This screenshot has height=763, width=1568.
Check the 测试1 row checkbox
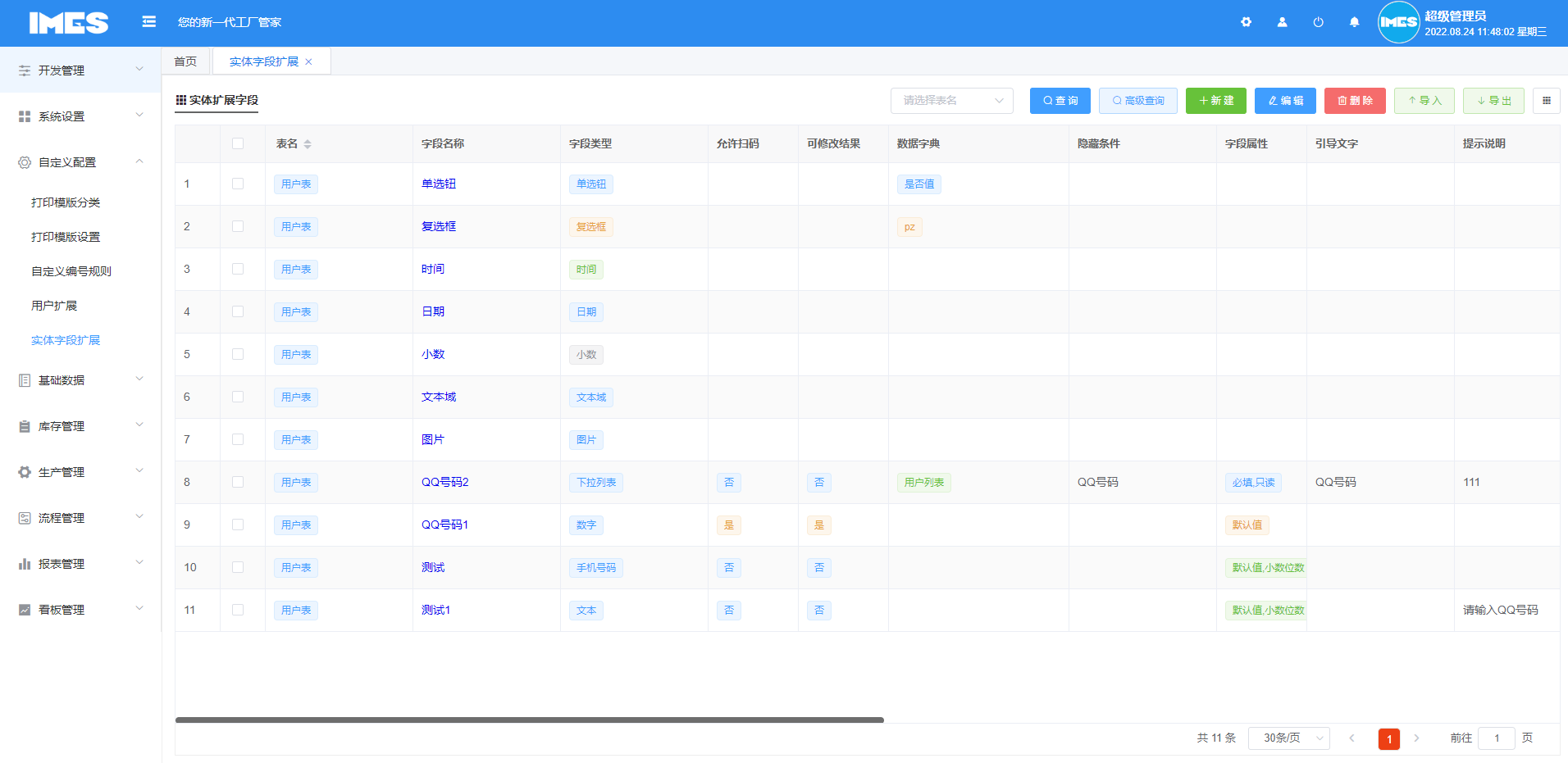pos(238,610)
